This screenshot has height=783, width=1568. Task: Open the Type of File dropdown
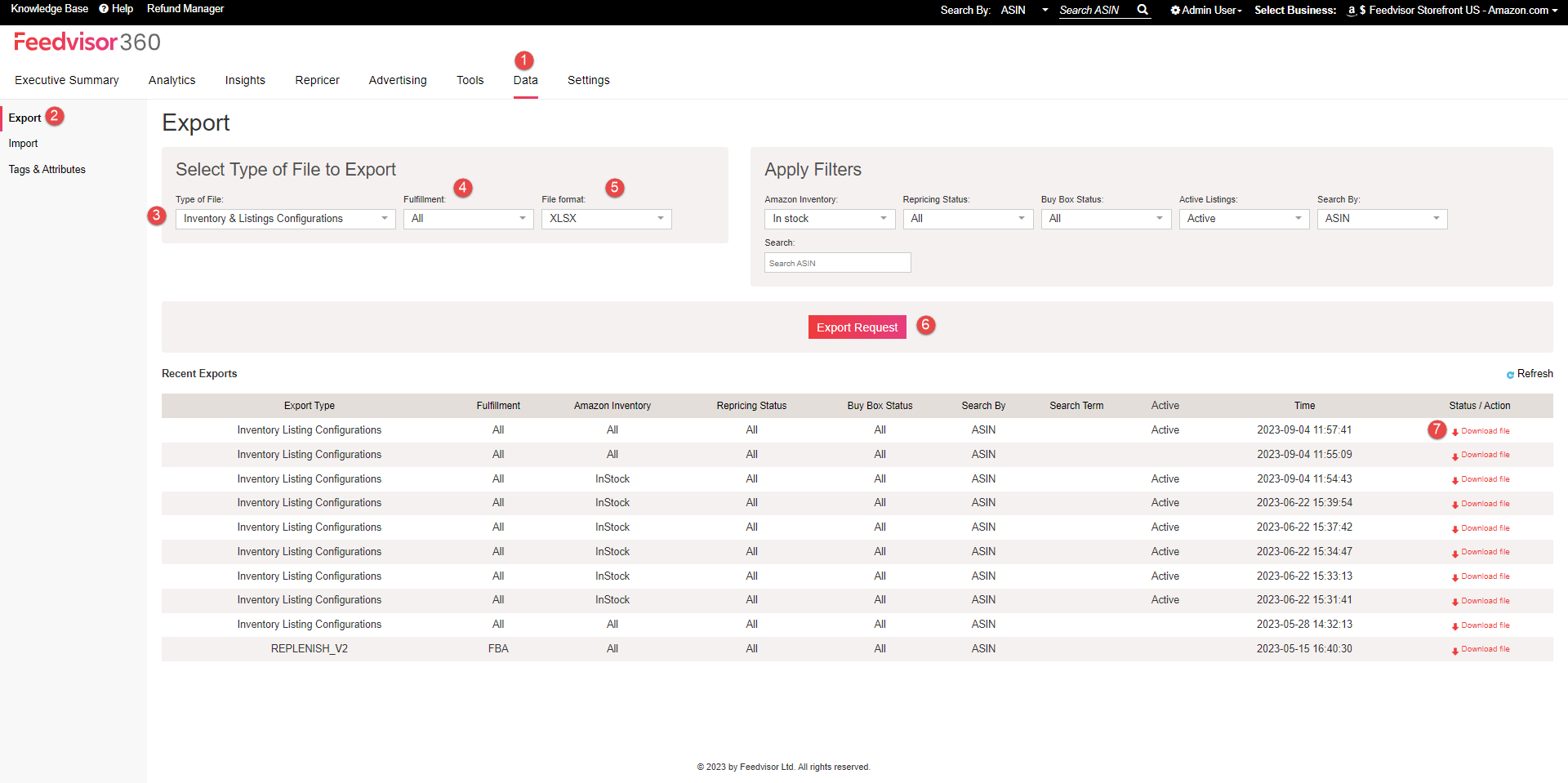[x=286, y=219]
